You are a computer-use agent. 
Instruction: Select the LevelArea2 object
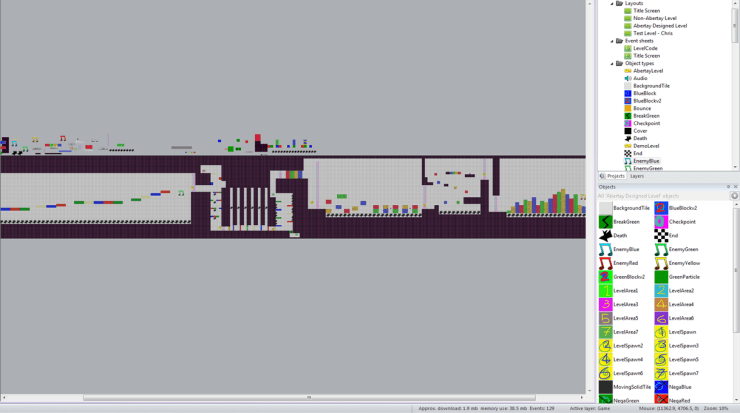click(674, 290)
